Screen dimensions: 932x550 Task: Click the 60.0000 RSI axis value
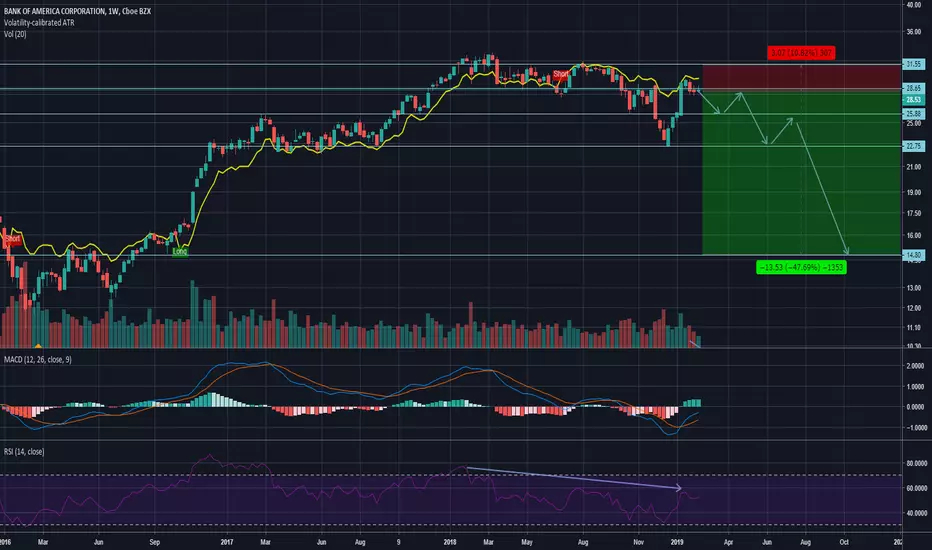[916, 488]
